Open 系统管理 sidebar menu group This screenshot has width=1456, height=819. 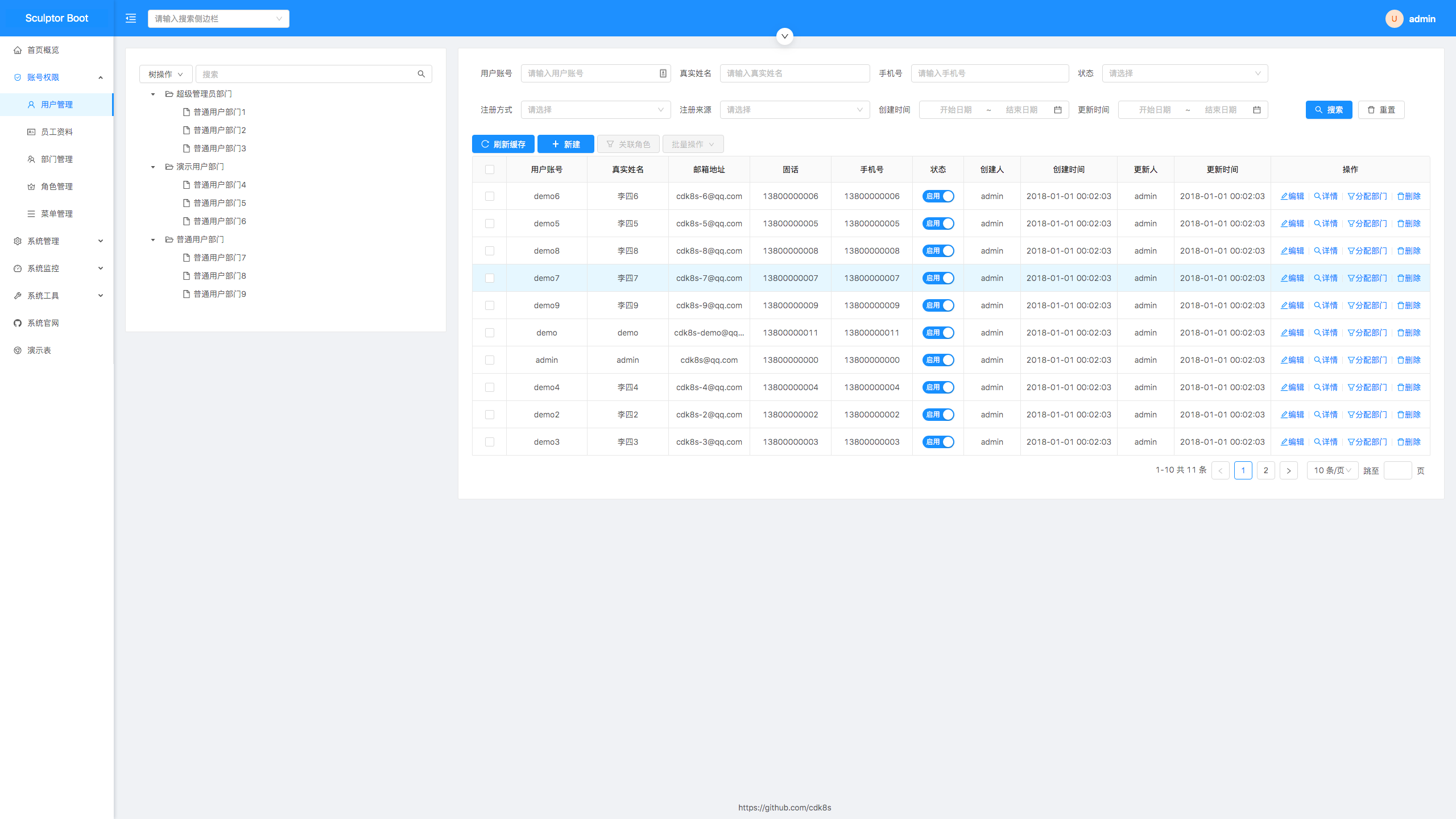pos(56,240)
